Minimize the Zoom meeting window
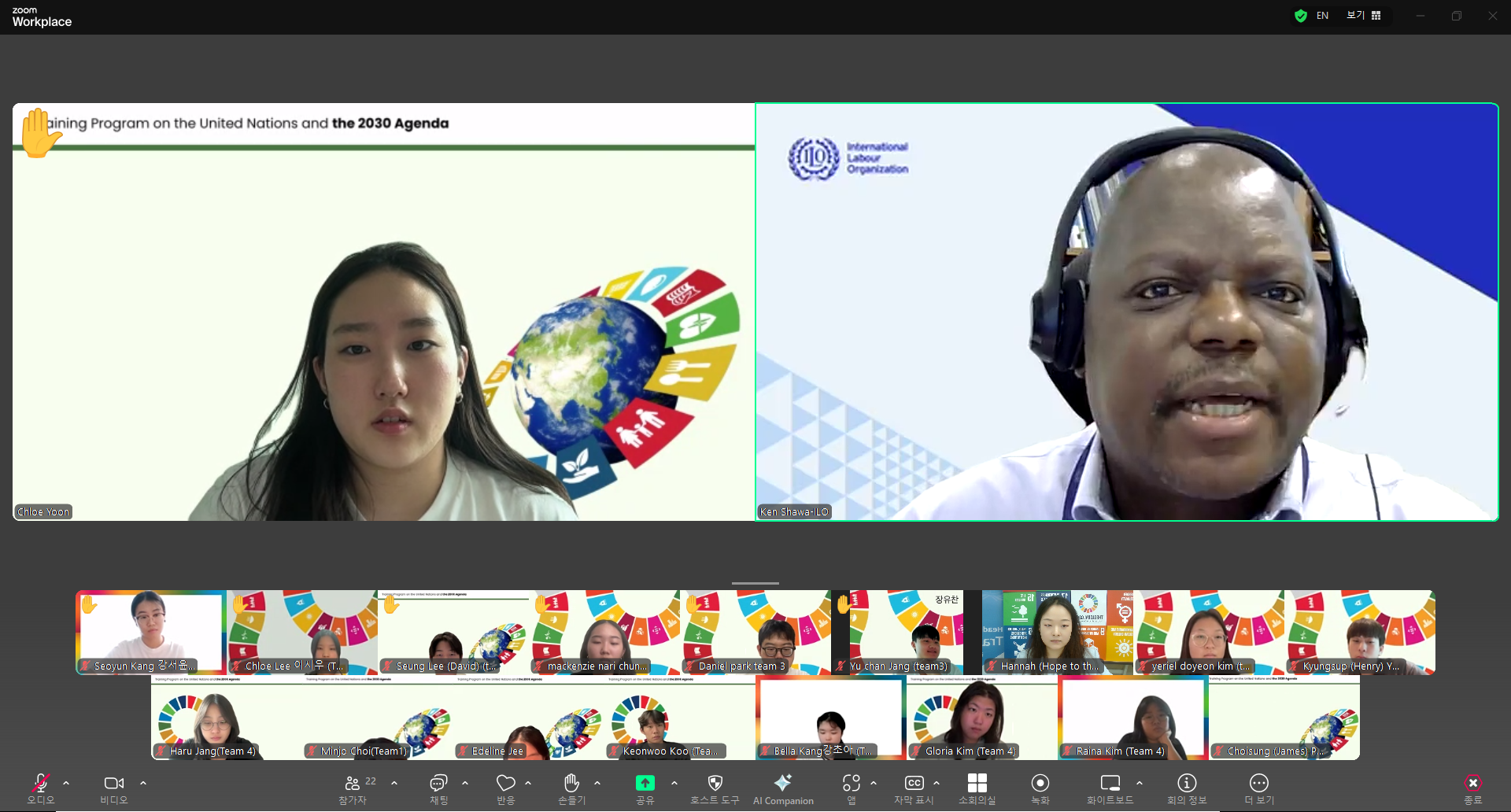This screenshot has height=812, width=1511. point(1420,16)
